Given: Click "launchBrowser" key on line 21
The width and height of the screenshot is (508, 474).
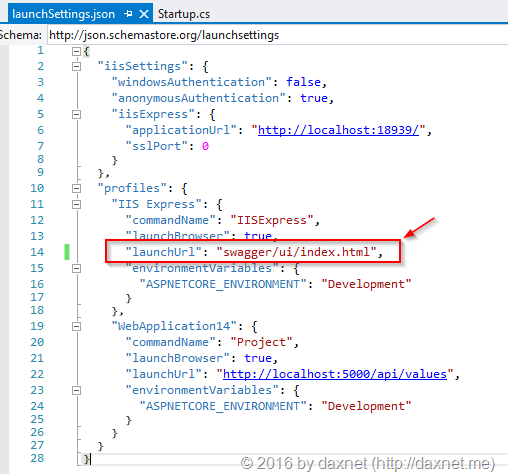Looking at the screenshot, I should pos(178,358).
